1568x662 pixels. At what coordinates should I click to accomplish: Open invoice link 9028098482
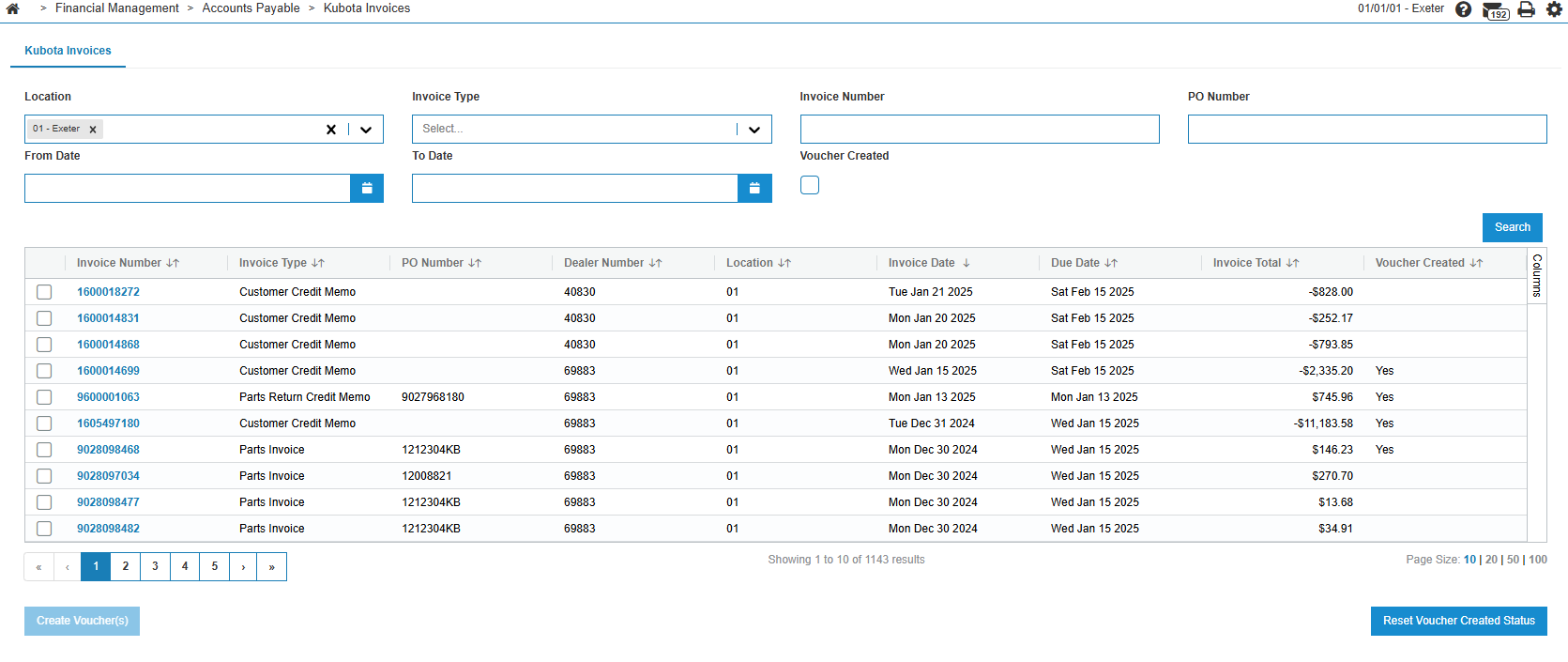tap(108, 529)
